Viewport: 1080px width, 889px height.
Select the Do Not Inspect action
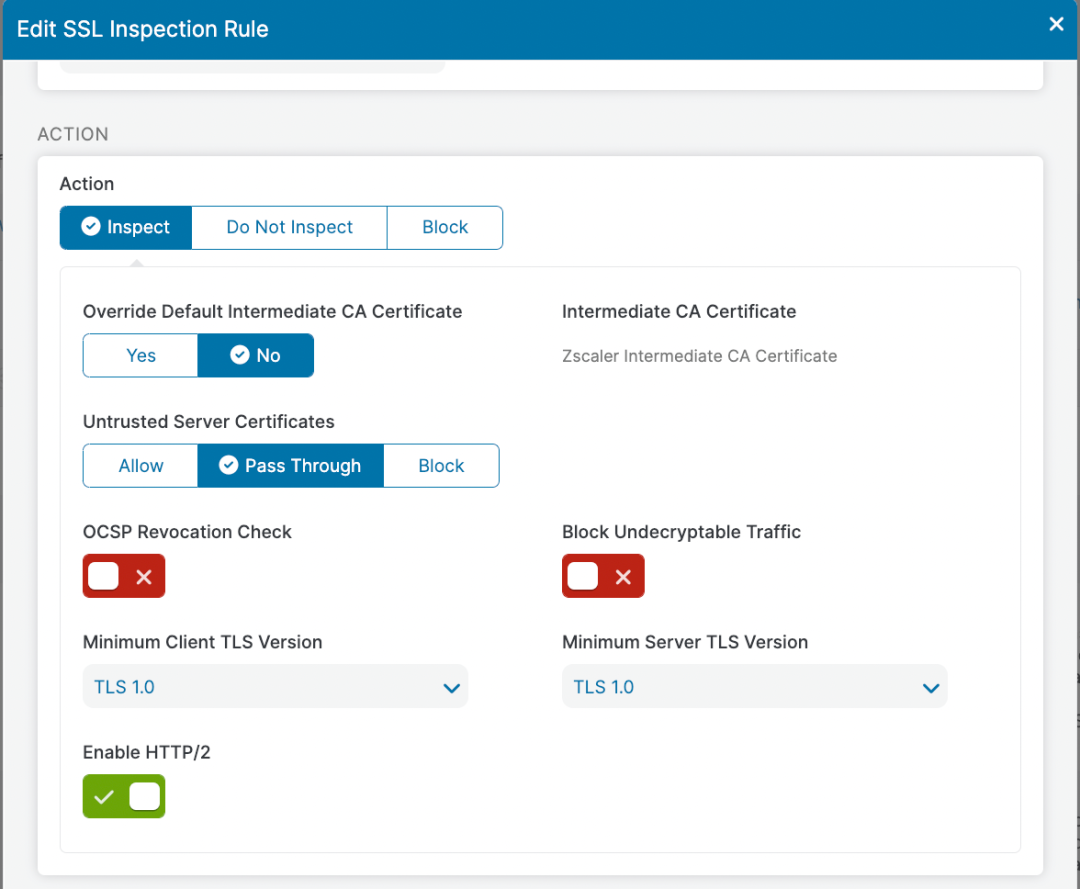(x=289, y=227)
